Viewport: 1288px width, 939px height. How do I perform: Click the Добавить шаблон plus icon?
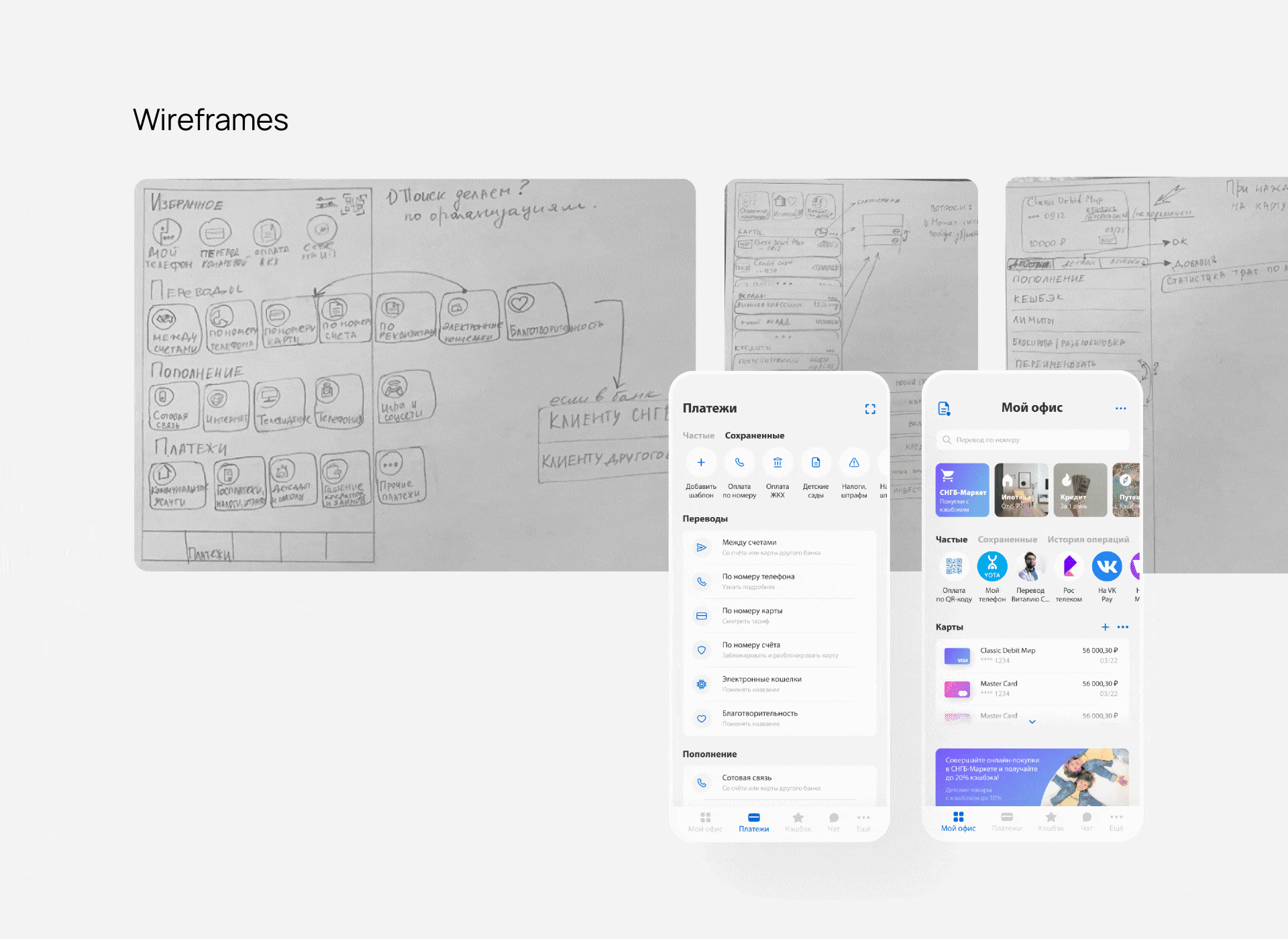(x=701, y=462)
